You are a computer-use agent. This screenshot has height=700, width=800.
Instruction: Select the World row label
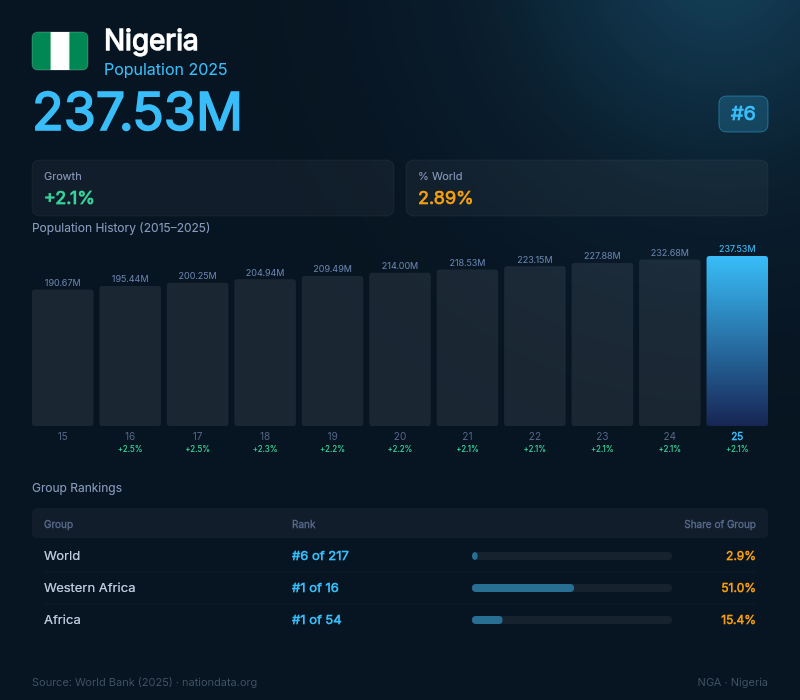tap(62, 556)
